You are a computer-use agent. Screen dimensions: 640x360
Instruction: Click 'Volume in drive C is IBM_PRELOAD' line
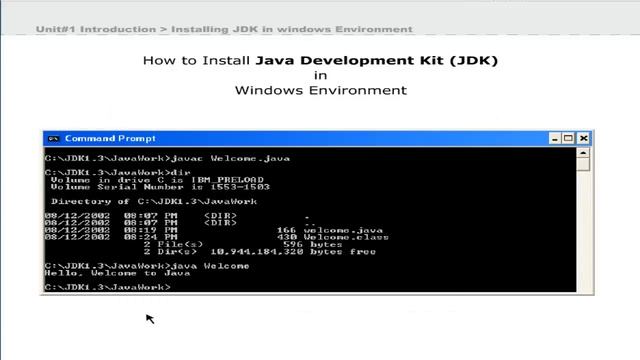[157, 180]
